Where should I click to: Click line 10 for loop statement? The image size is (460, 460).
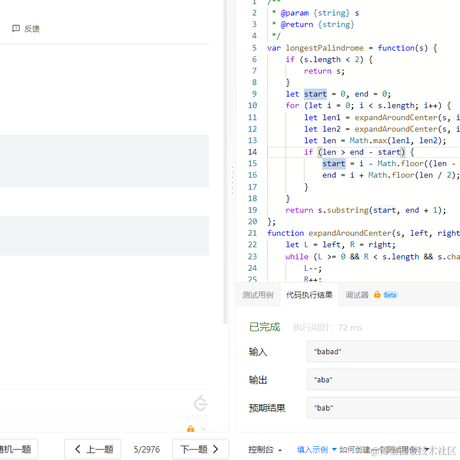pos(368,106)
